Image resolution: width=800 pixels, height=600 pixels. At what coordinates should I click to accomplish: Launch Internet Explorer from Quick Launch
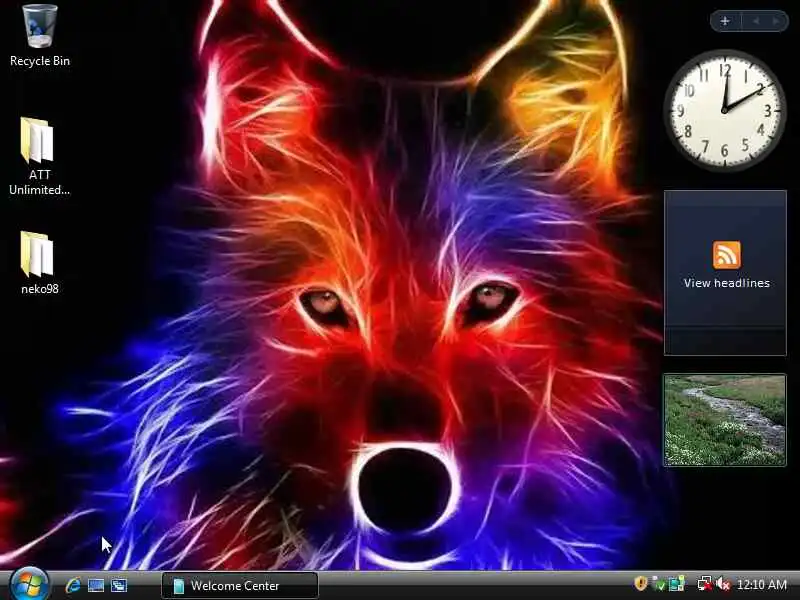73,585
